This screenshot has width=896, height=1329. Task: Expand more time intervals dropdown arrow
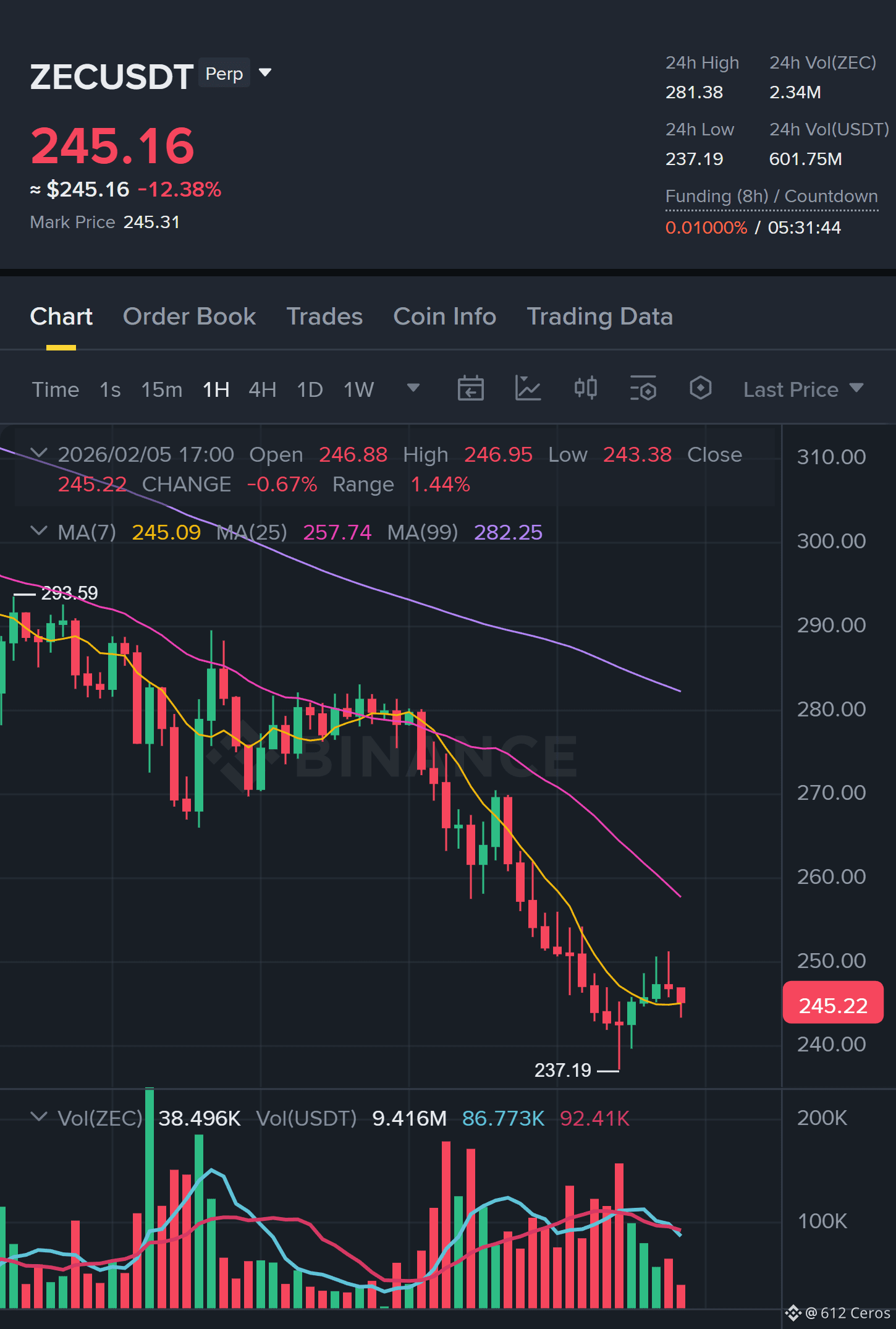click(x=413, y=388)
